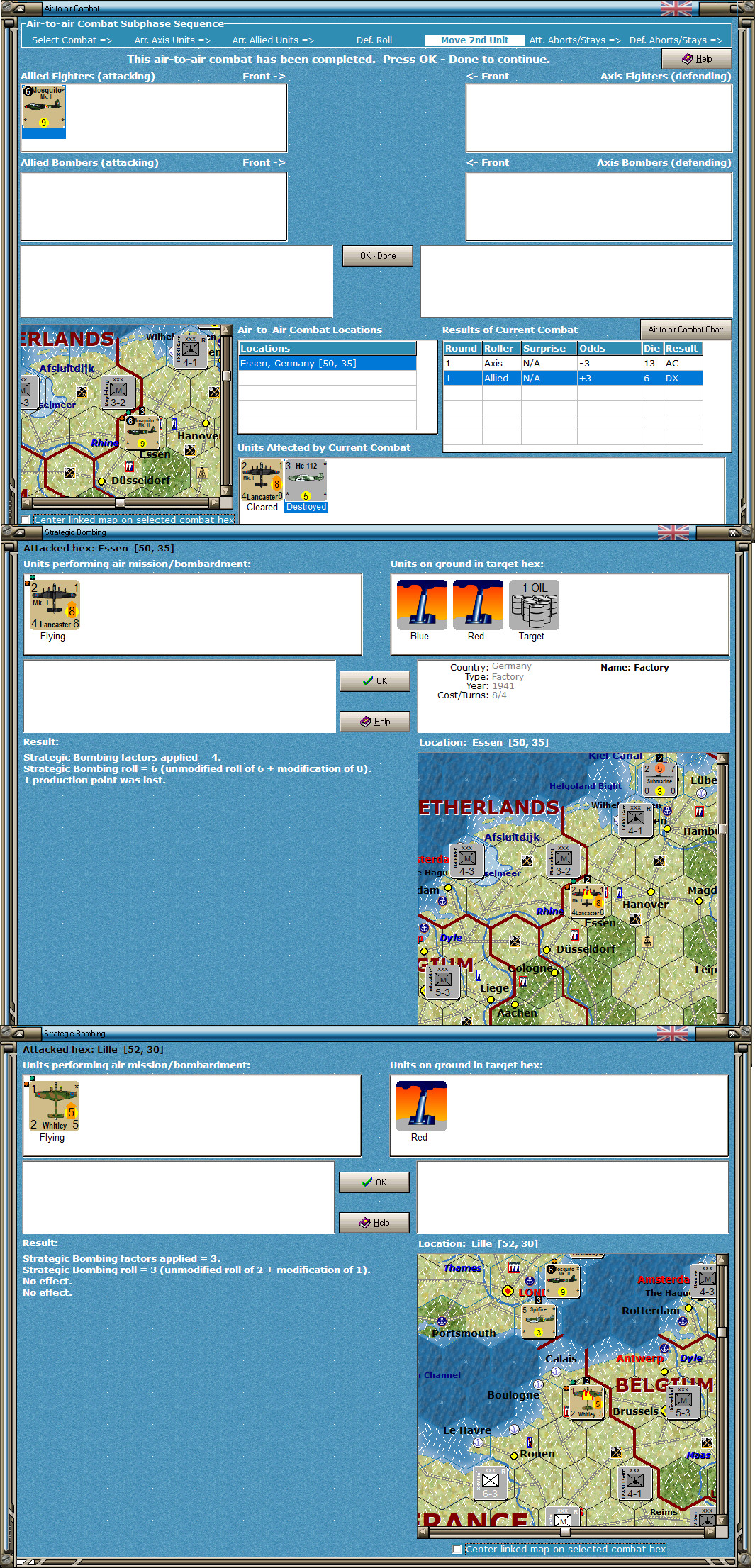The width and height of the screenshot is (755, 1568).
Task: Click the Locations list header
Action: 328,349
